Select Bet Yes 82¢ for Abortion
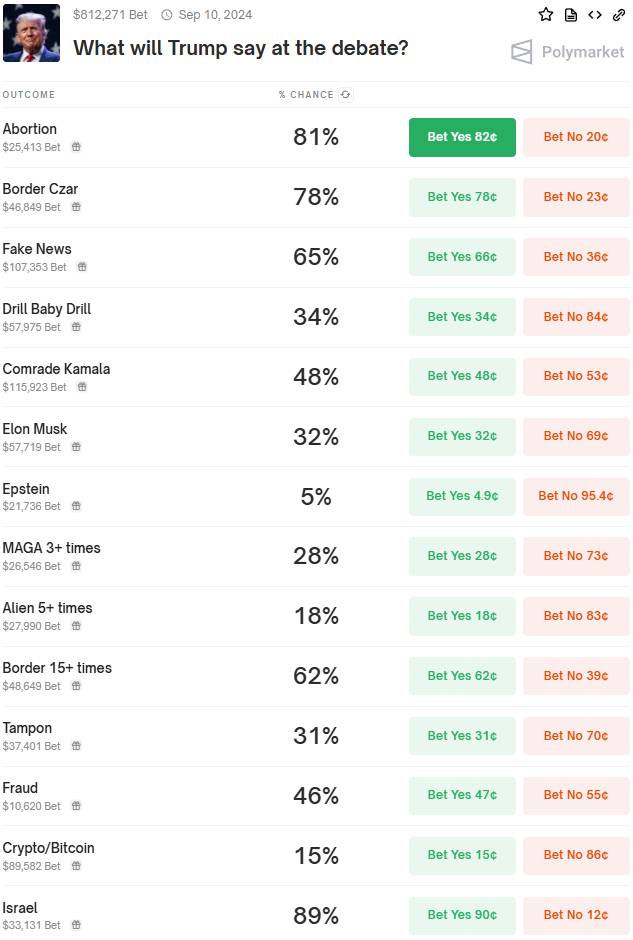 point(462,137)
